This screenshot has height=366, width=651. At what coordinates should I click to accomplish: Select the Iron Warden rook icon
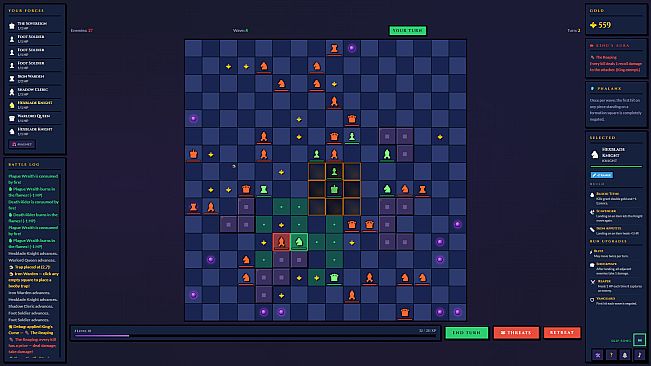click(x=12, y=78)
